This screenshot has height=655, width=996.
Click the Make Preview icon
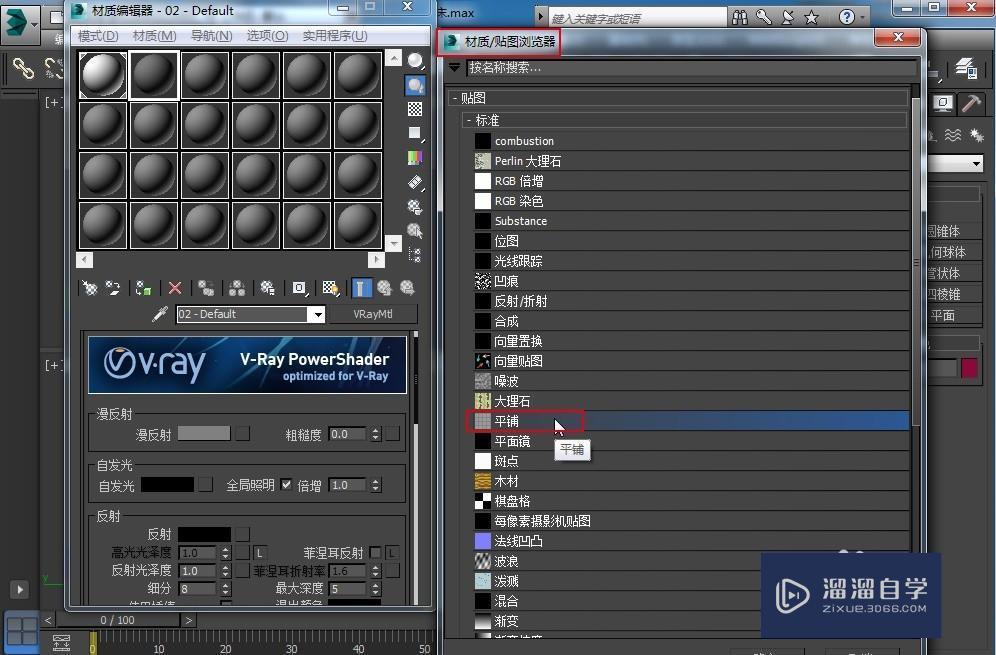tap(415, 183)
